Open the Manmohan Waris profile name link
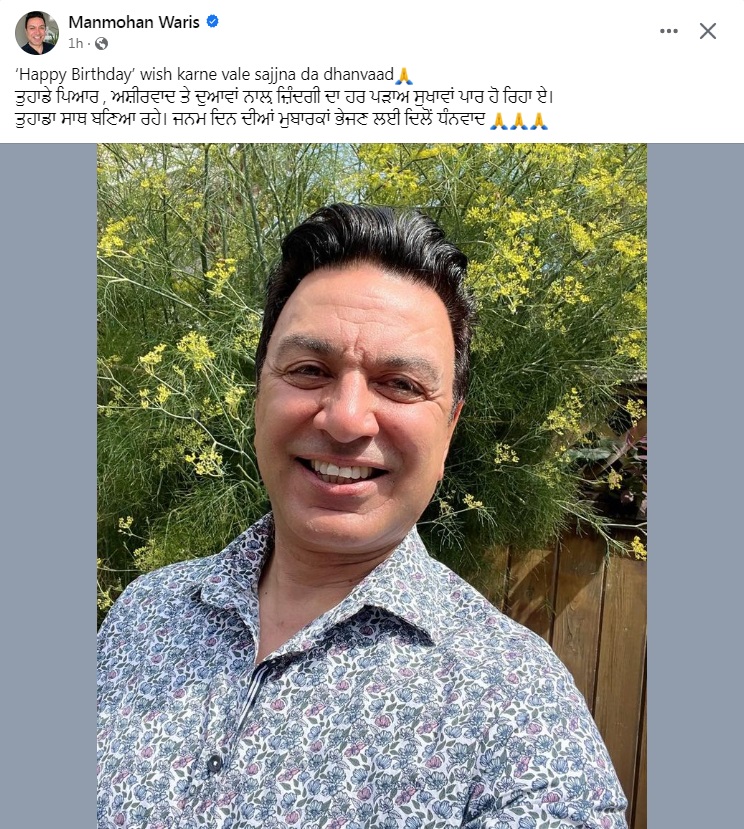Image resolution: width=744 pixels, height=829 pixels. click(x=134, y=22)
